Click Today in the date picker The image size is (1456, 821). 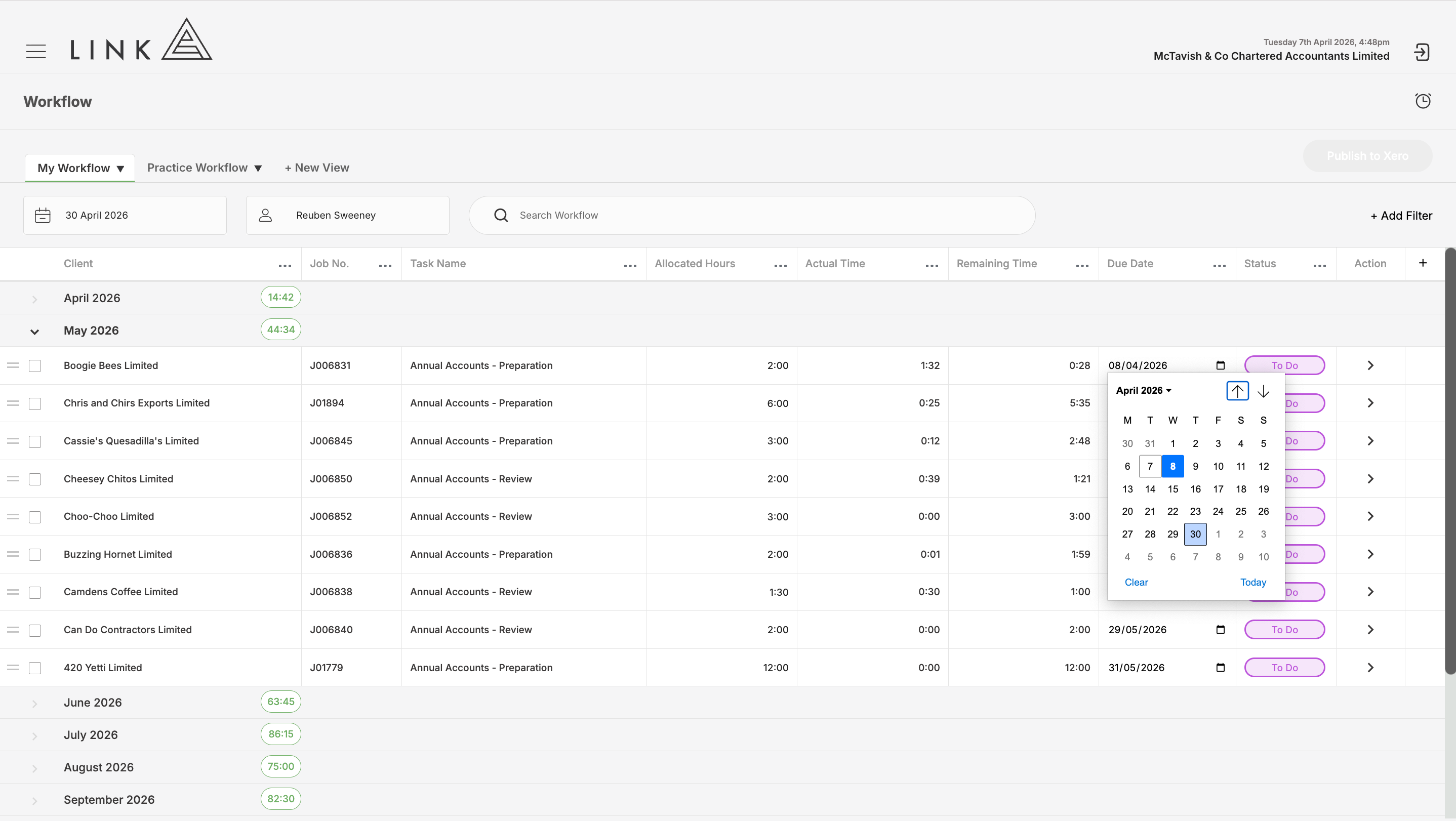coord(1253,582)
